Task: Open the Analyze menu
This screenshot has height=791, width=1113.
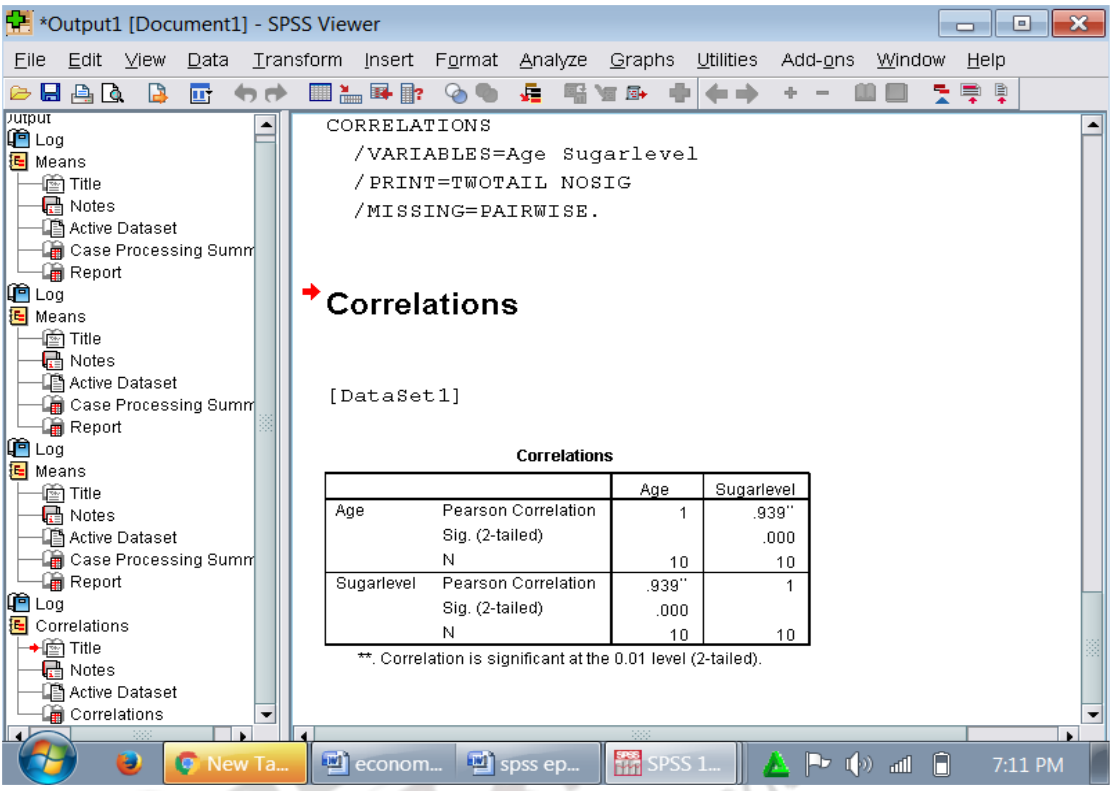Action: pos(553,59)
